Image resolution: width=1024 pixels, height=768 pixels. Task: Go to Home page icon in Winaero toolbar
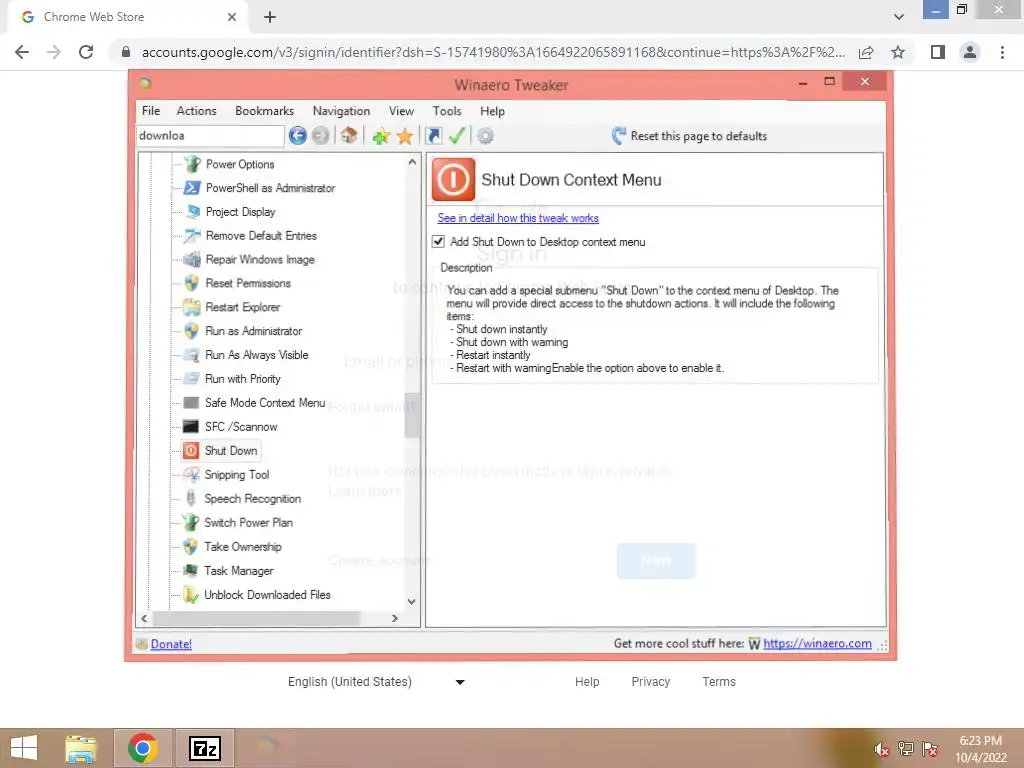click(349, 136)
